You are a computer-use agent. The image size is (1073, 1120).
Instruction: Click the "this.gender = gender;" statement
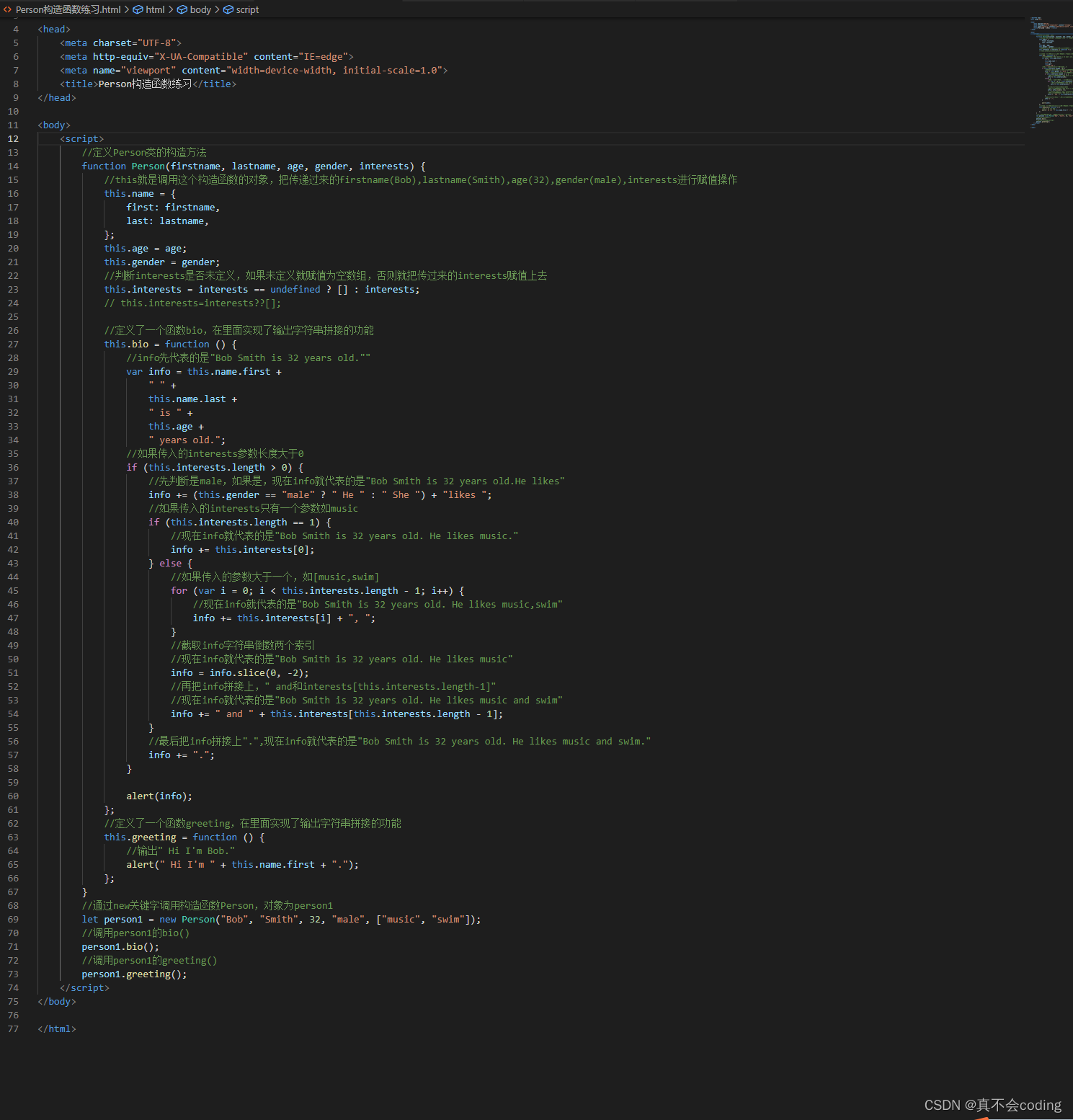pyautogui.click(x=162, y=262)
